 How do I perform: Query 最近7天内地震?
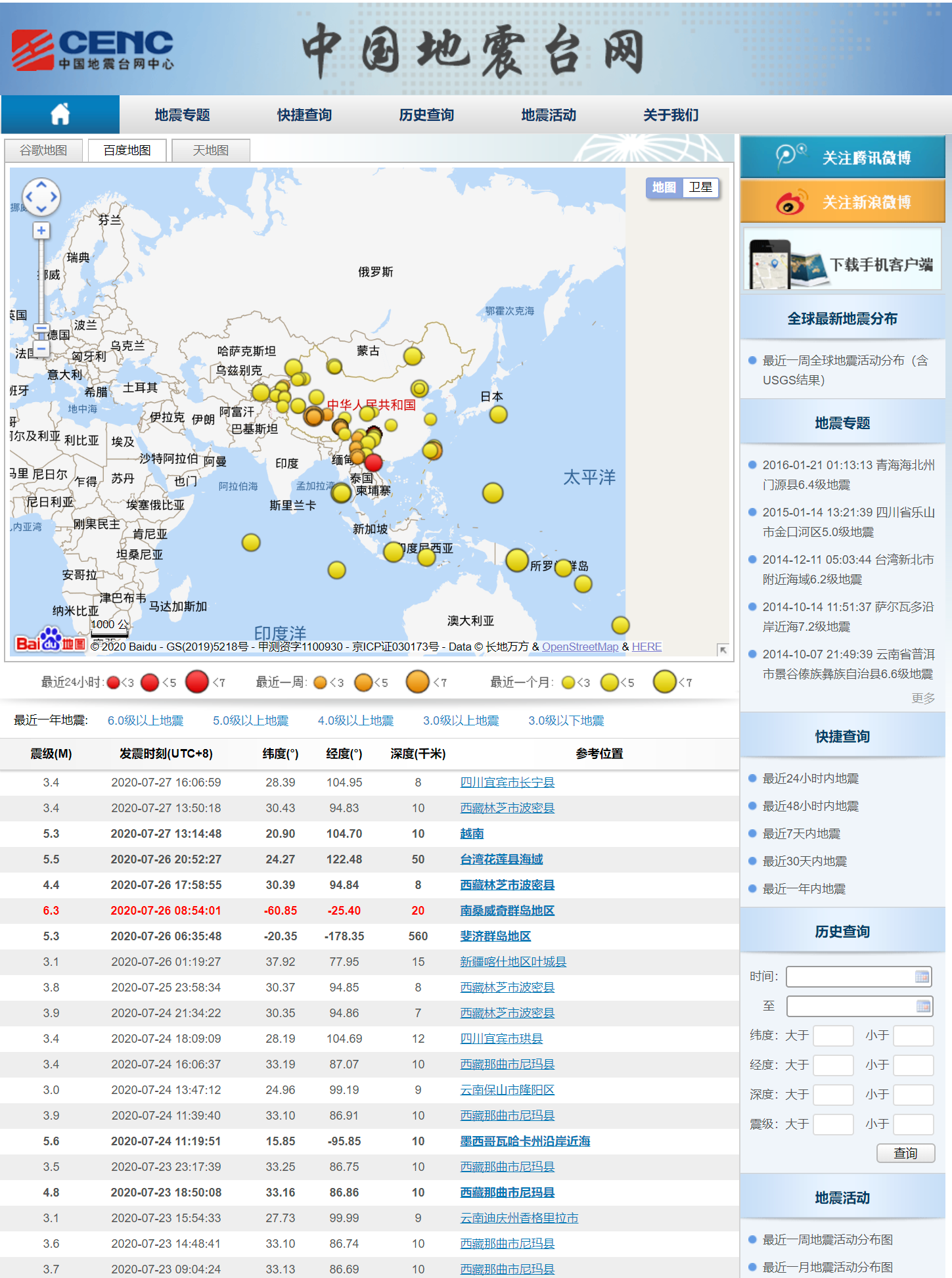[x=802, y=834]
